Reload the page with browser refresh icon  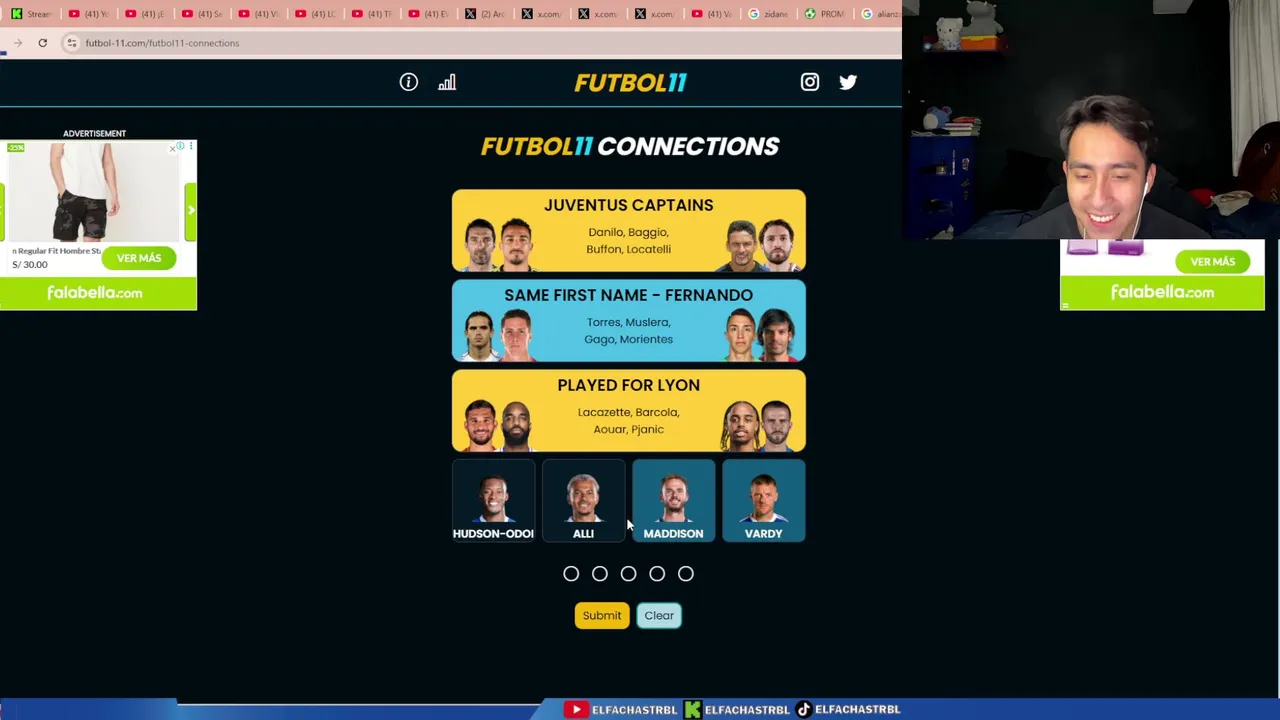tap(42, 43)
